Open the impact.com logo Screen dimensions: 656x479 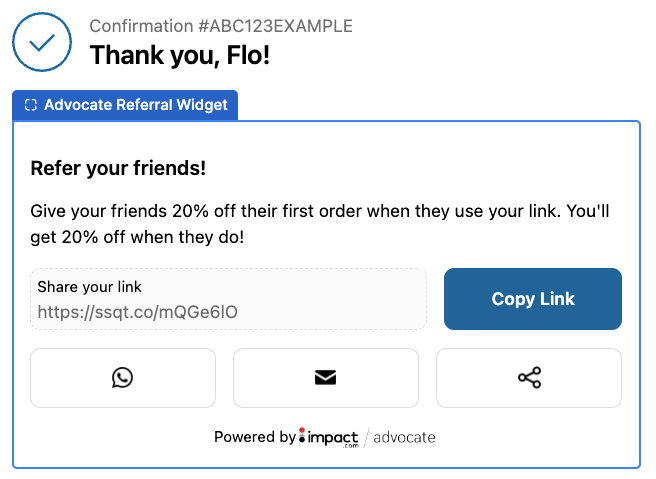pyautogui.click(x=330, y=437)
